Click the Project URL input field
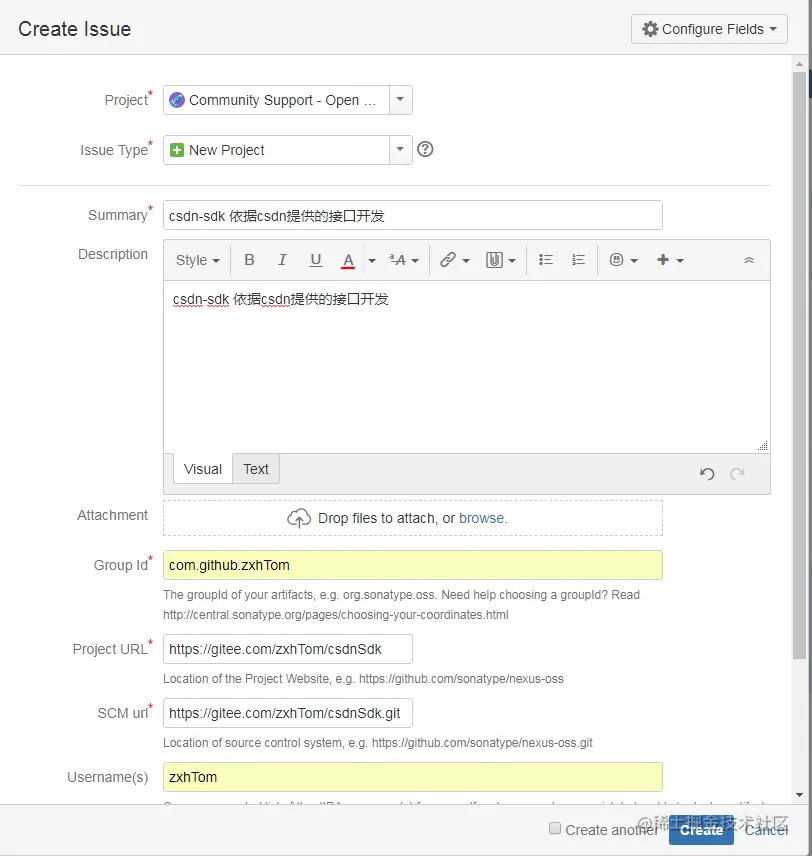The width and height of the screenshot is (812, 856). click(x=288, y=649)
